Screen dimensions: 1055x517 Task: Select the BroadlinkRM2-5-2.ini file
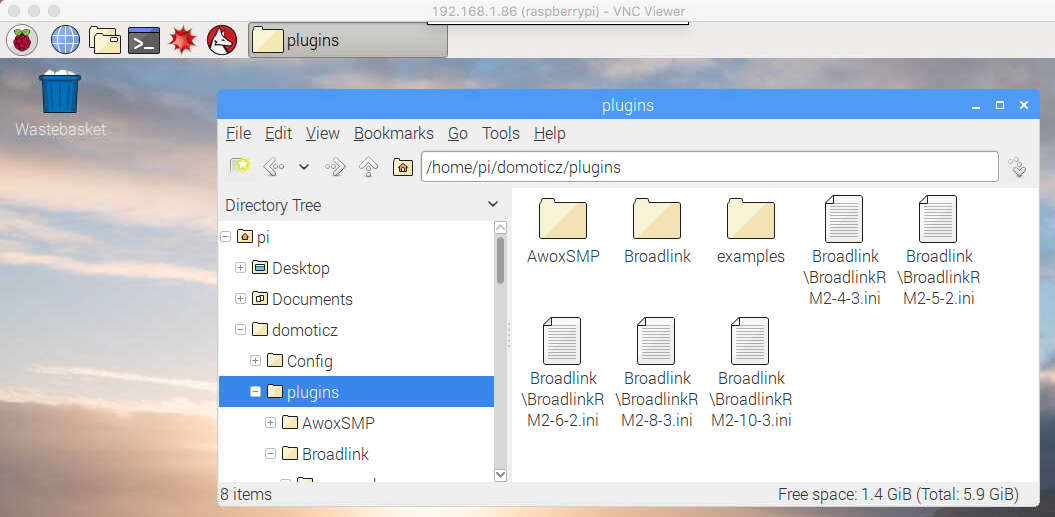point(939,250)
